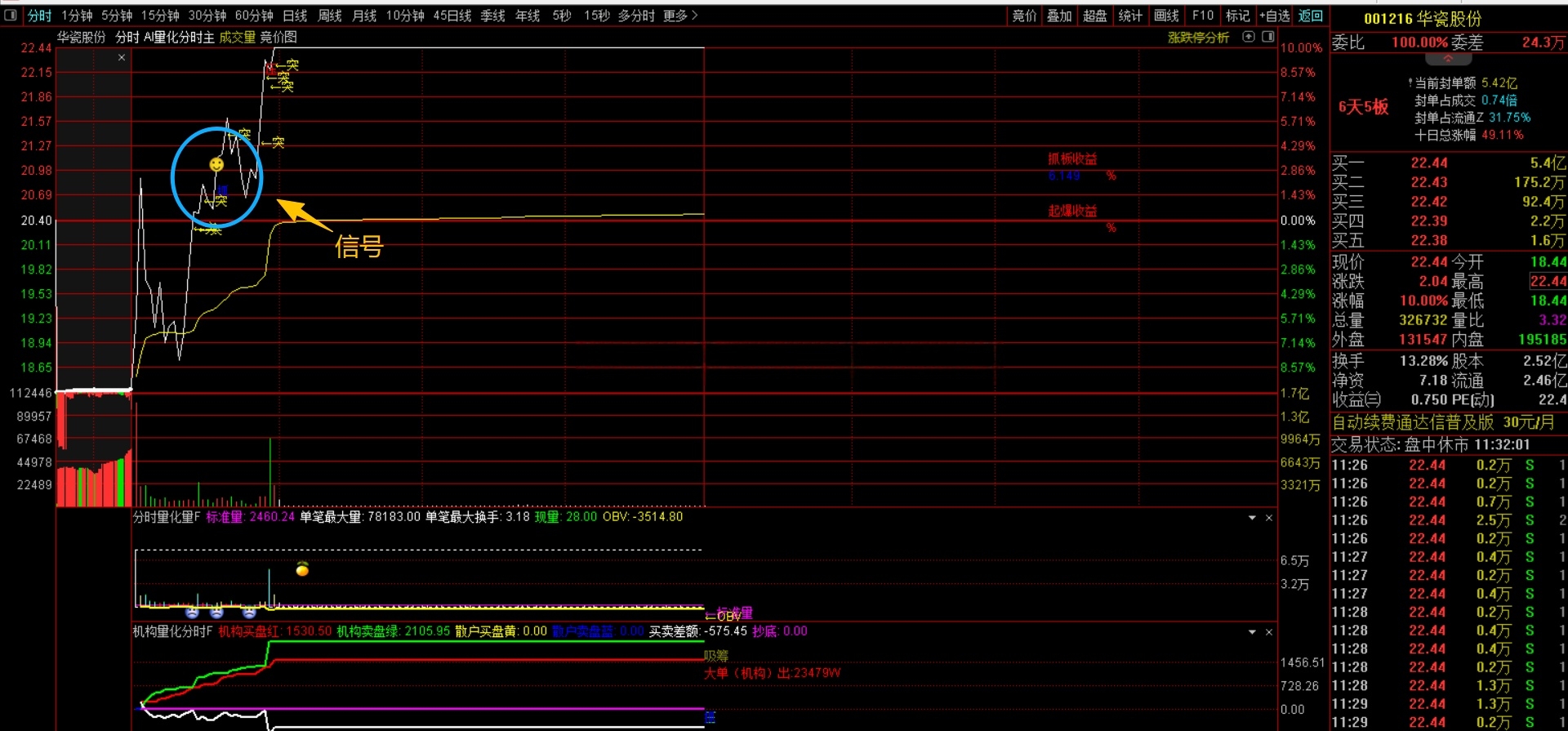This screenshot has height=731, width=1568.
Task: Click the 买一 price 22.44
Action: pyautogui.click(x=1429, y=163)
